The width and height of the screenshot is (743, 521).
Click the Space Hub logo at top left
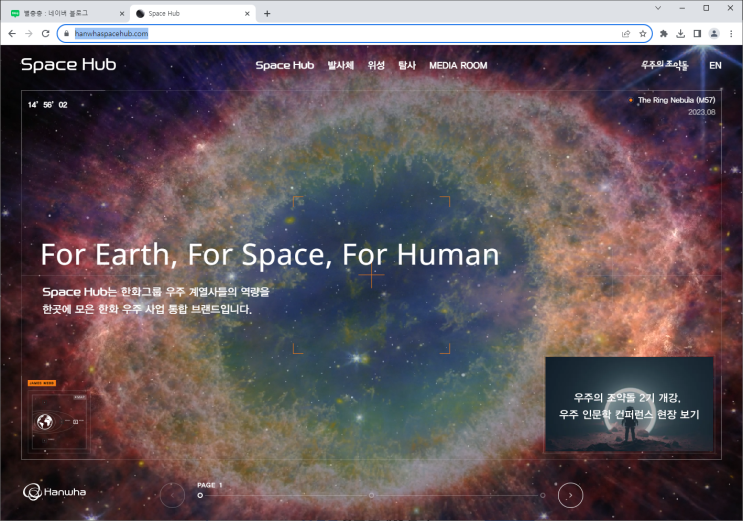pyautogui.click(x=69, y=64)
